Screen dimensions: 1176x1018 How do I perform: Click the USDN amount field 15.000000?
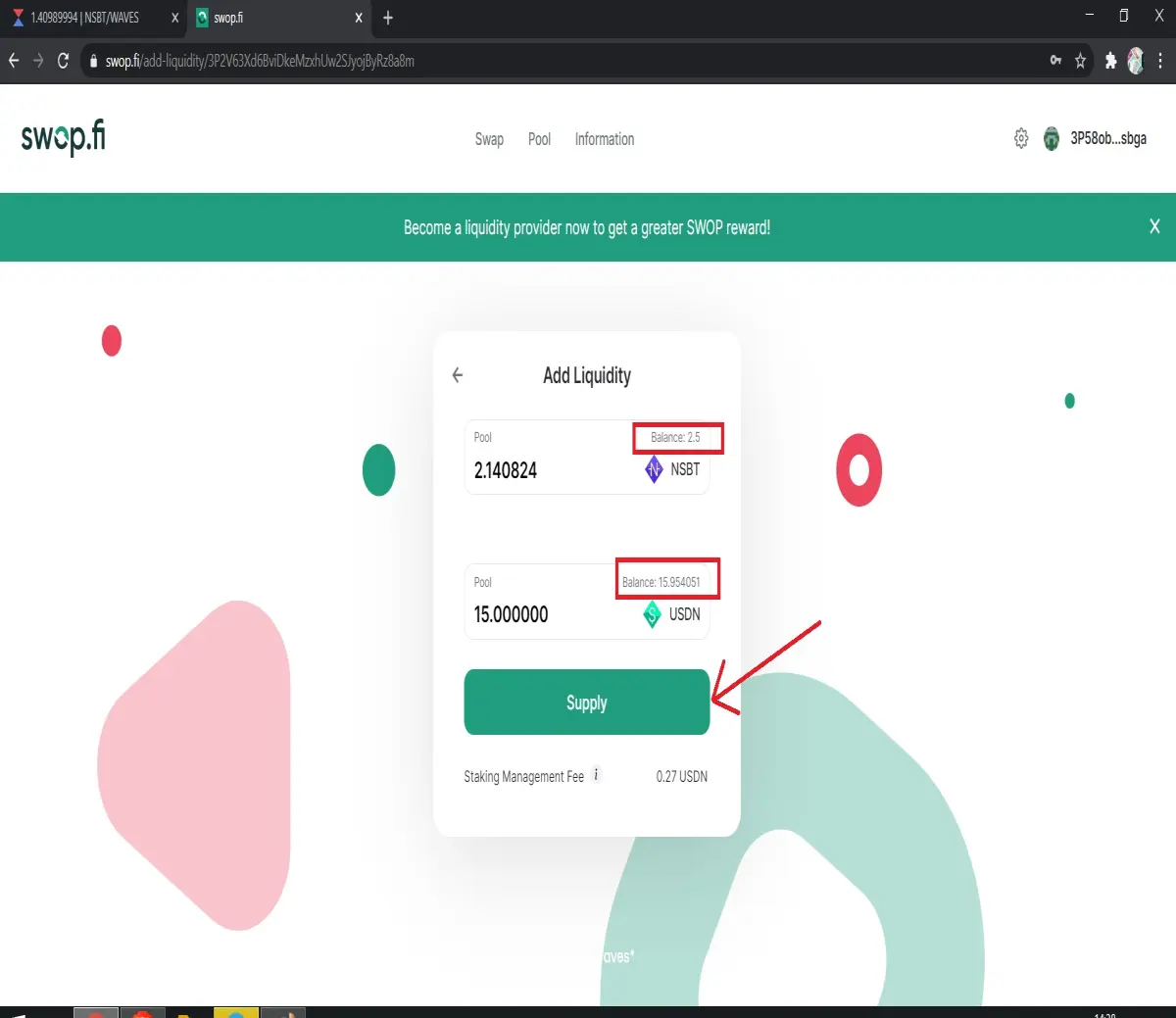511,614
